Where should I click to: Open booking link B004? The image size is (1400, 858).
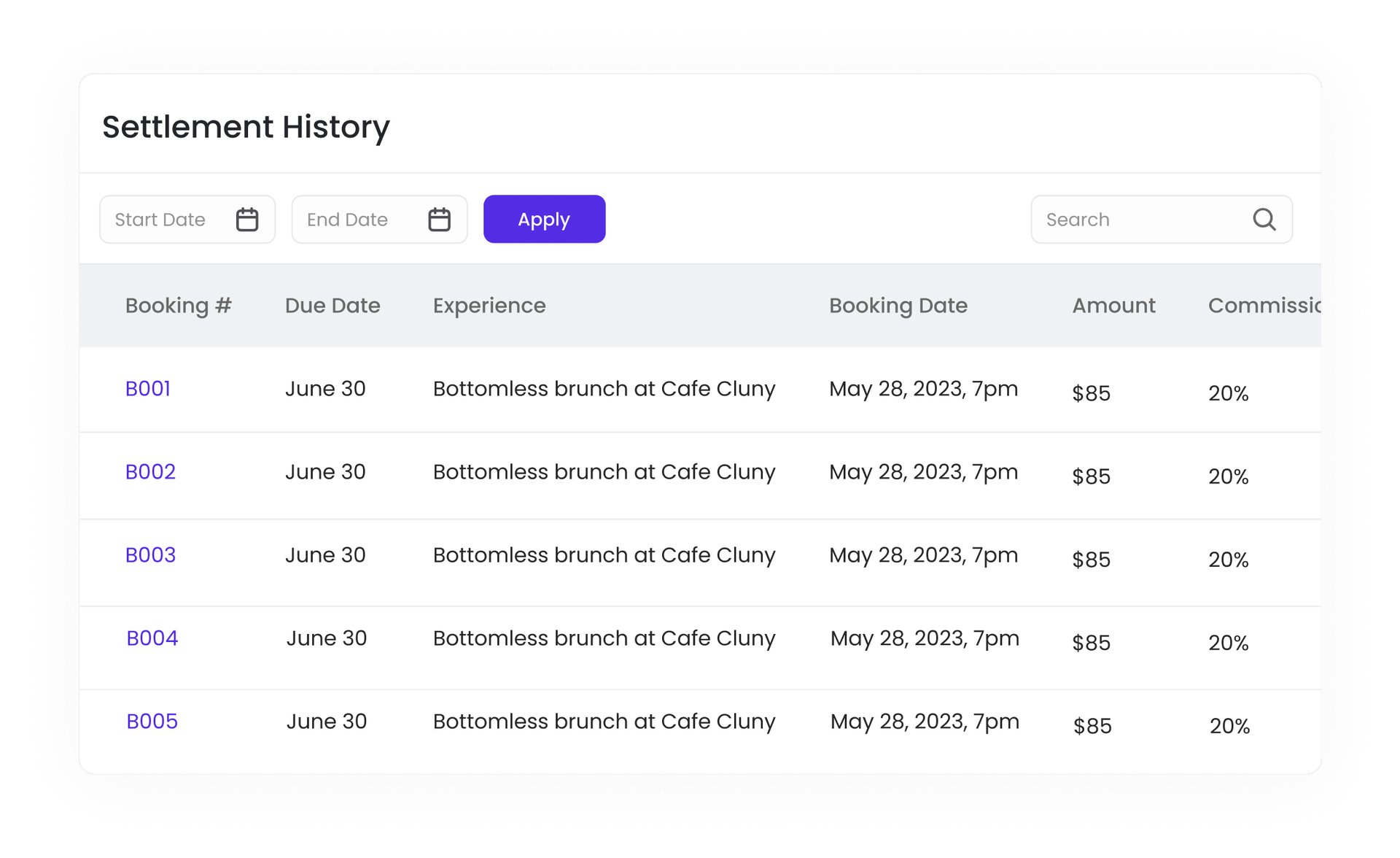[x=152, y=638]
